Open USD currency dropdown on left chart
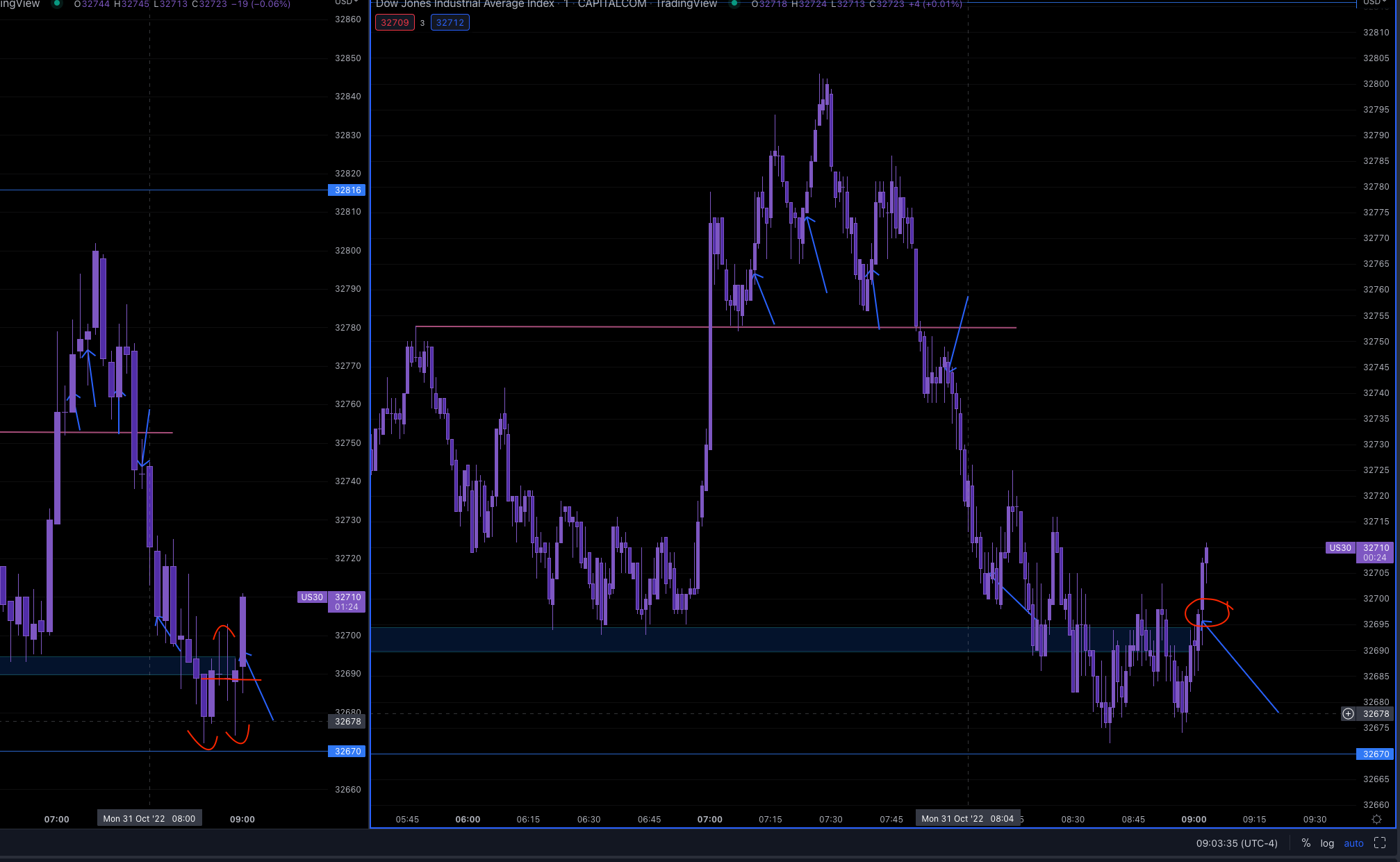Screen dimensions: 1400x862 346,3
